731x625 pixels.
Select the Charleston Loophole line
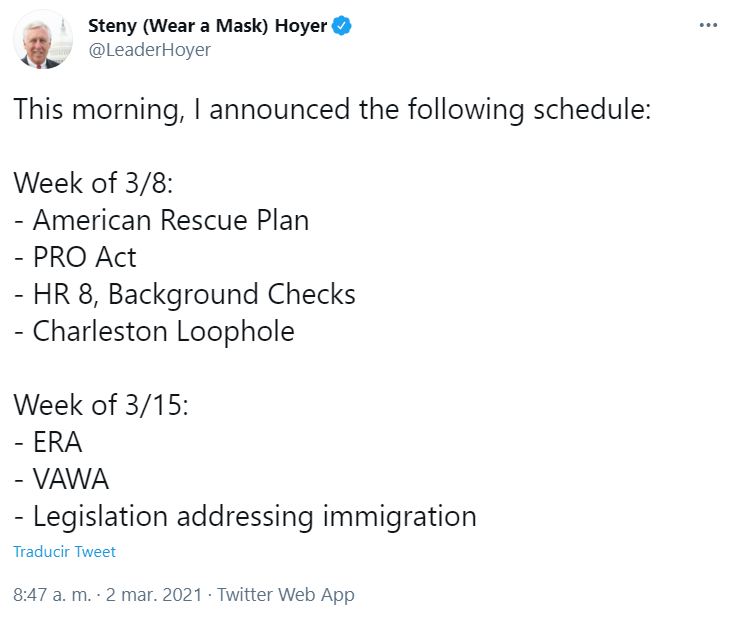click(x=154, y=331)
